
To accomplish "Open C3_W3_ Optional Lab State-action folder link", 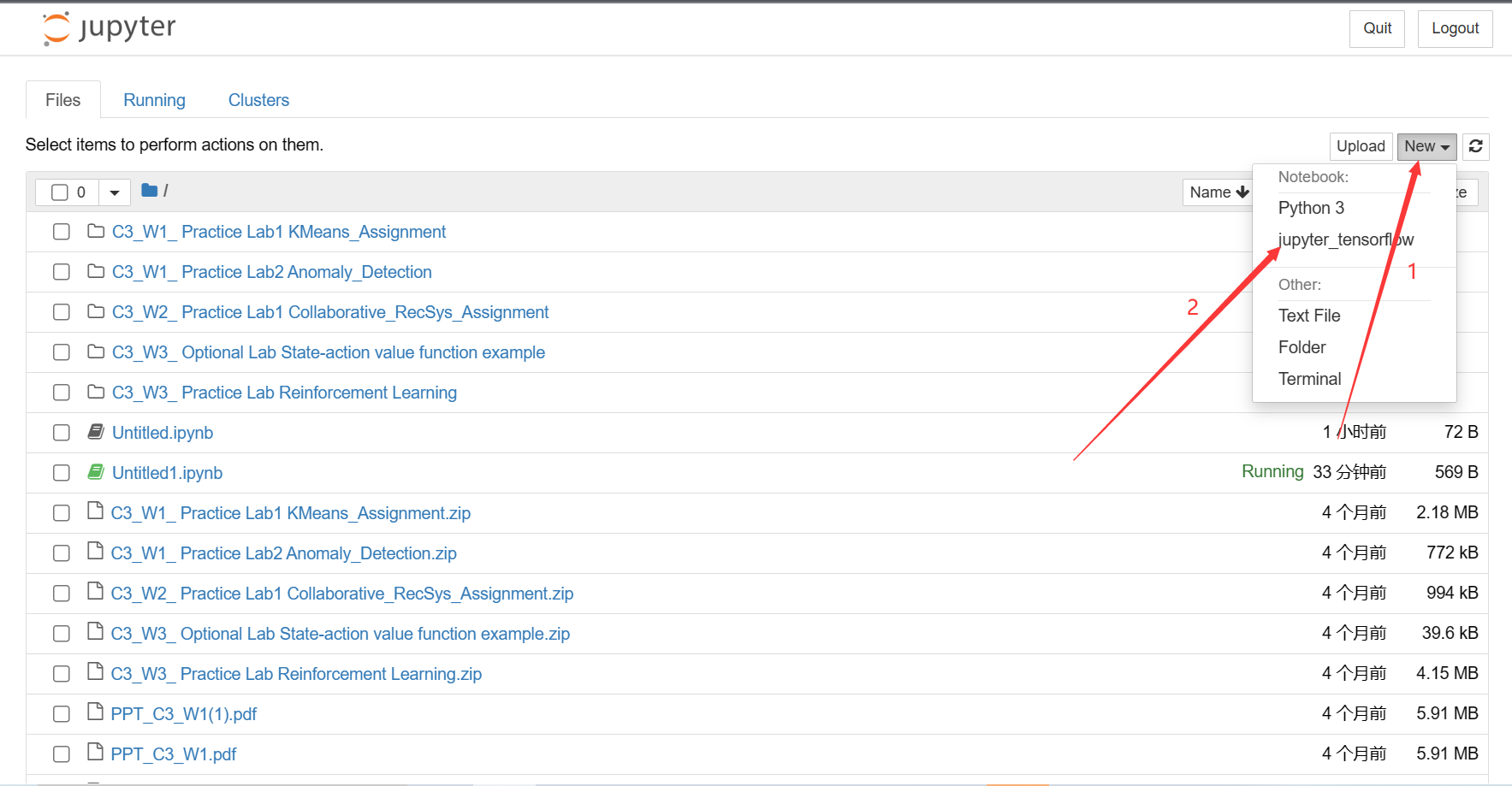I will [329, 352].
